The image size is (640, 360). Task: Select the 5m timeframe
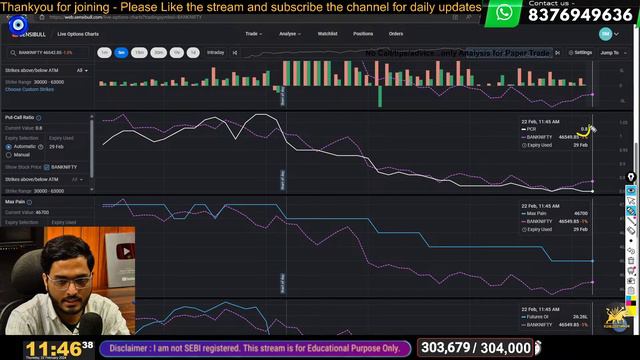pyautogui.click(x=121, y=53)
